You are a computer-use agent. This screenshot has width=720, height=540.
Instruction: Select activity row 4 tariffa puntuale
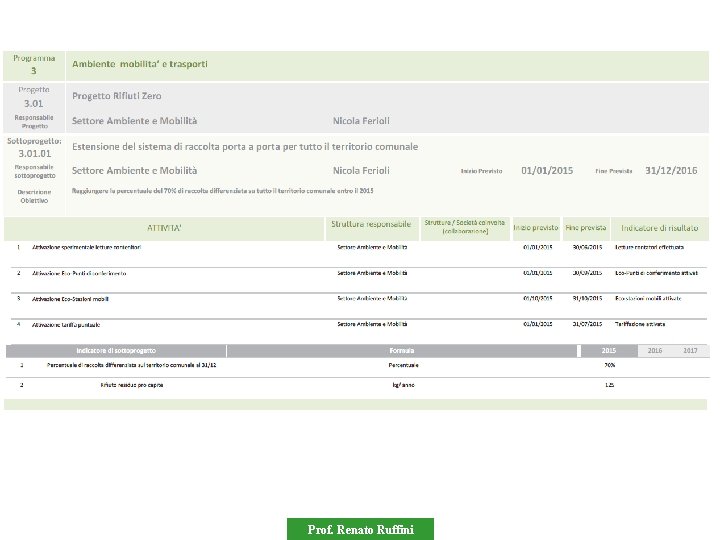coord(356,329)
